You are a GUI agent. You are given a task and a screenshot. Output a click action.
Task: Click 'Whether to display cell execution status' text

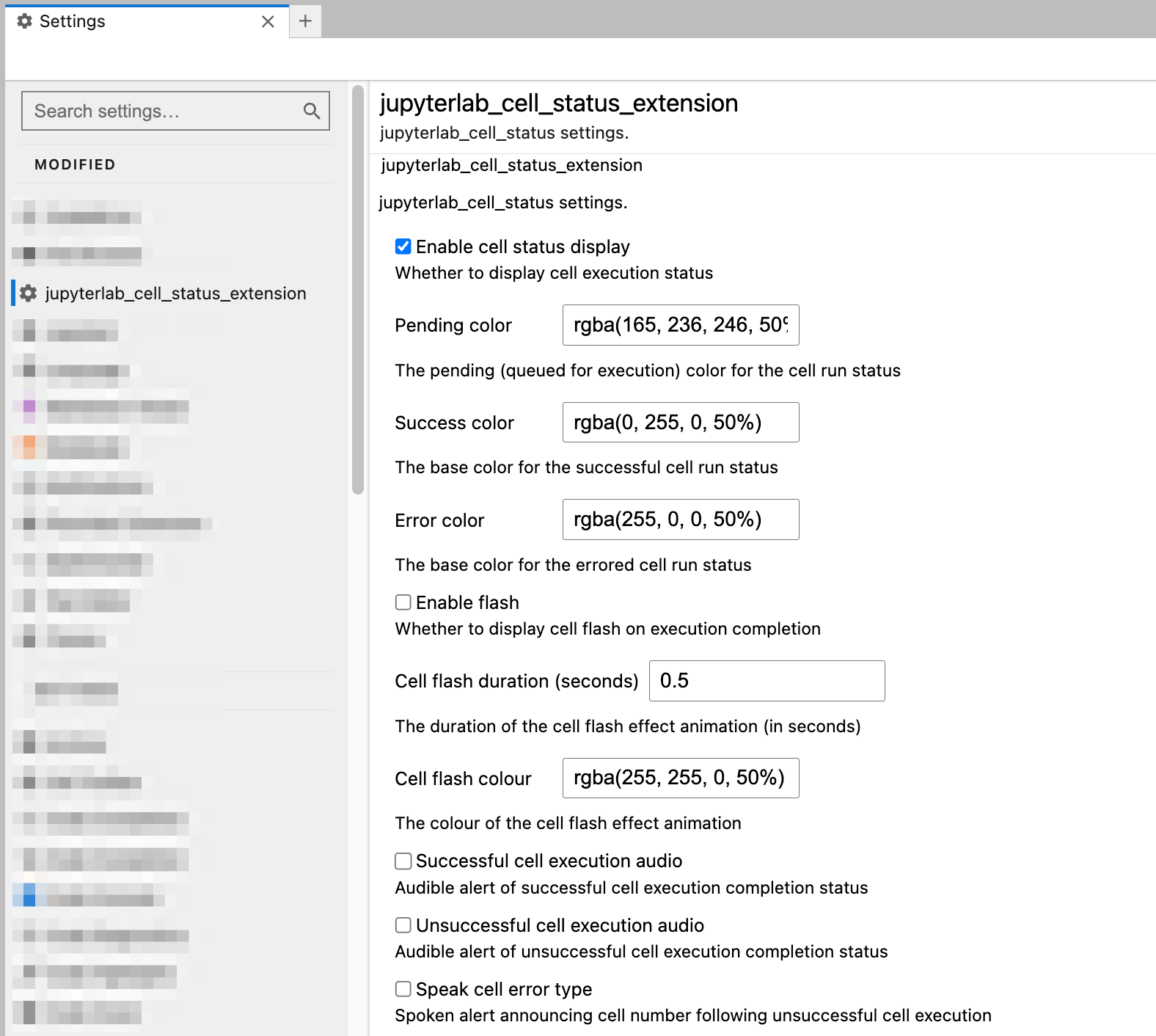(554, 273)
